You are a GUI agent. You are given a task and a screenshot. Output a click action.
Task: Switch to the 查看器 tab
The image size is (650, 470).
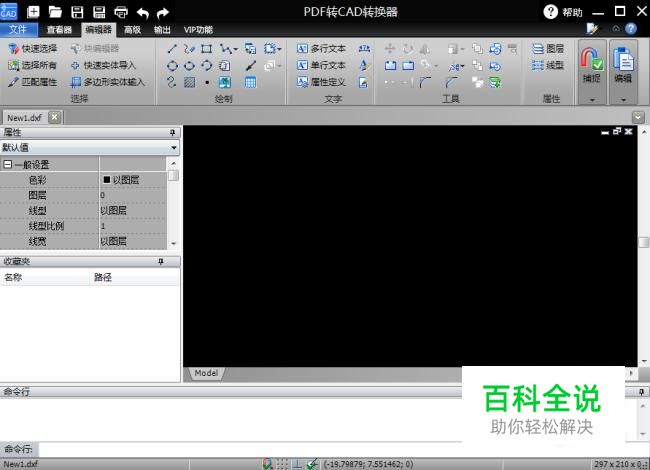click(59, 29)
